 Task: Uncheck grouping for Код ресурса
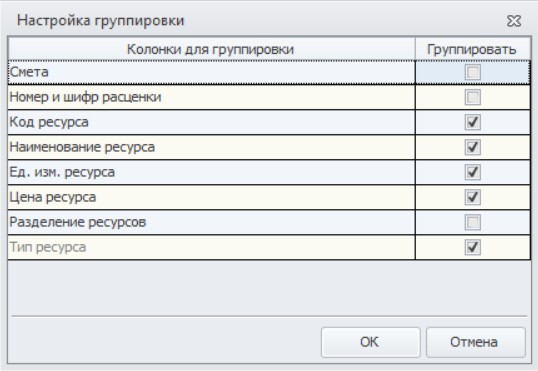[472, 122]
